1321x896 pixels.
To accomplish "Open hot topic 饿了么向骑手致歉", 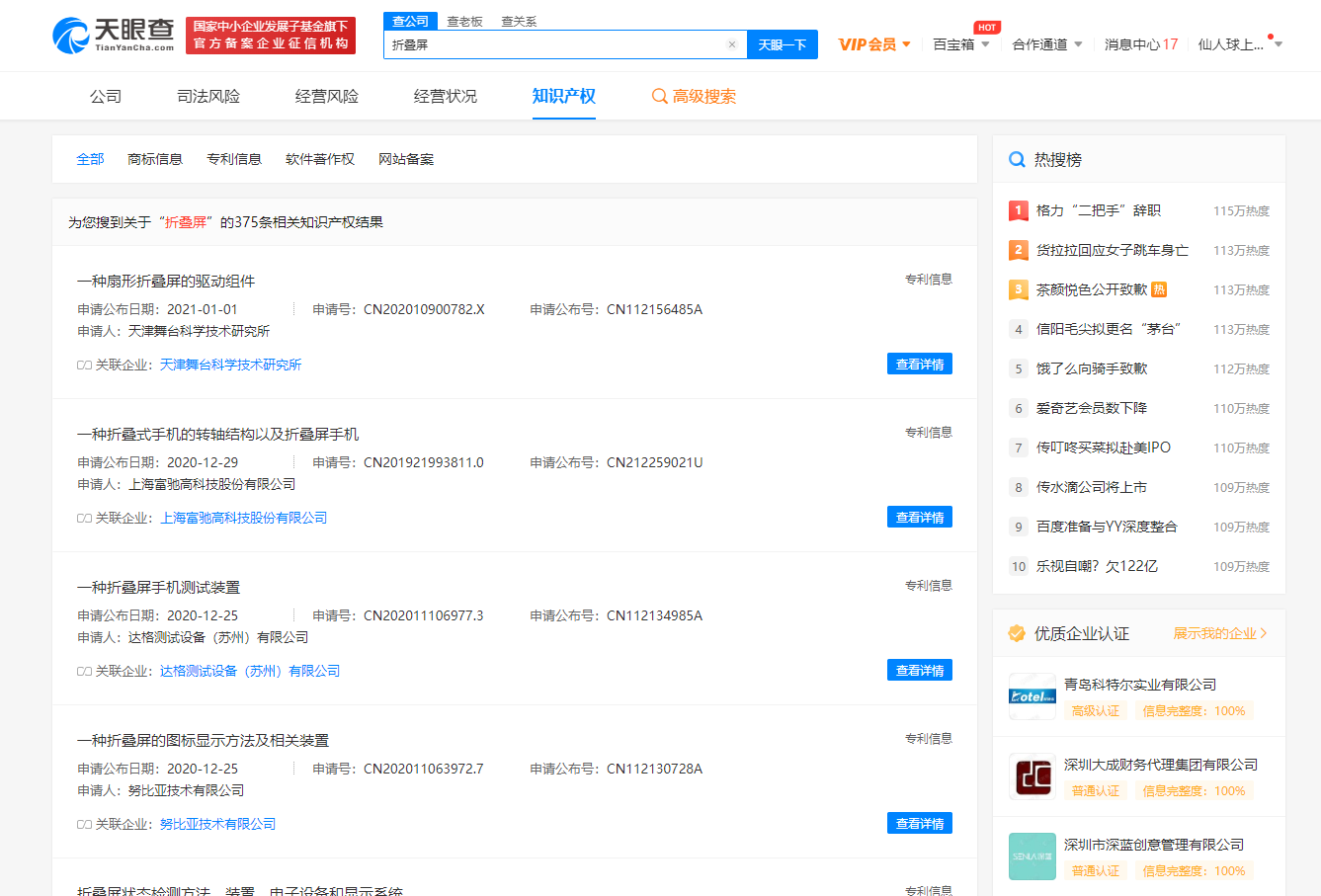I will [x=1092, y=368].
